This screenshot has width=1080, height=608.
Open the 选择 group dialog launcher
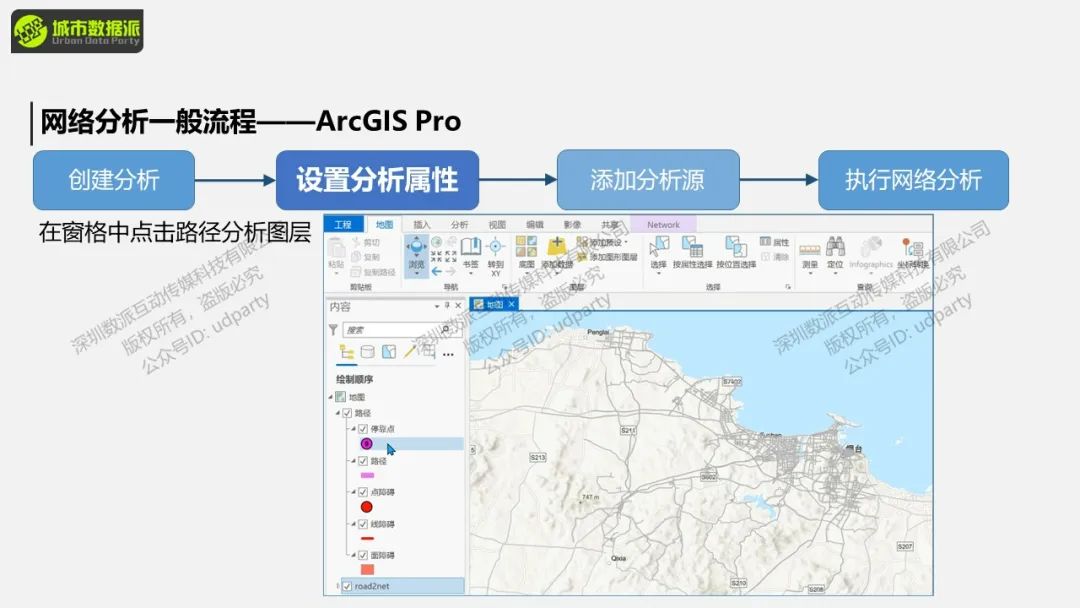click(x=788, y=286)
